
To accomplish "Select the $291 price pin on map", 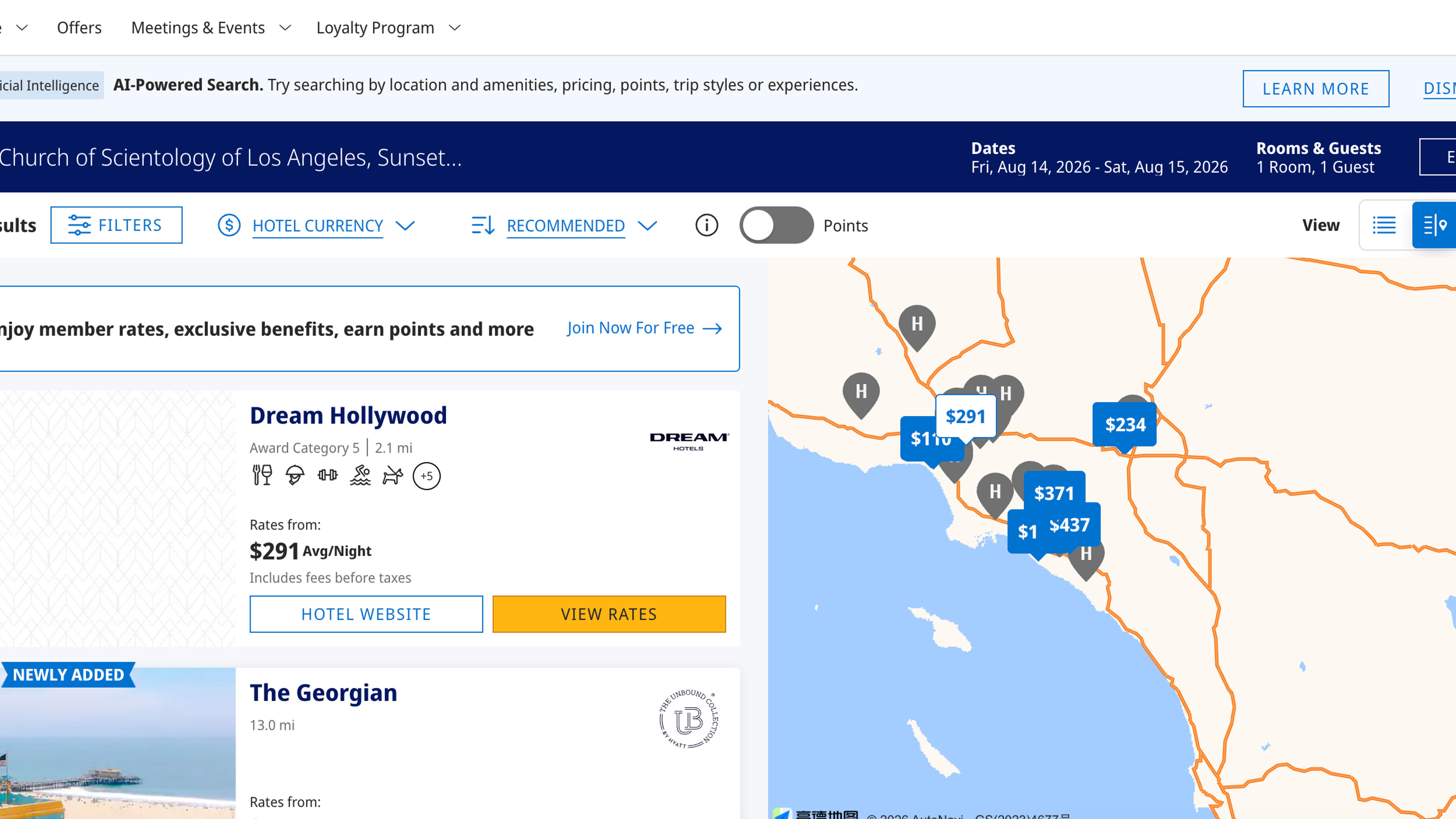I will tap(965, 417).
